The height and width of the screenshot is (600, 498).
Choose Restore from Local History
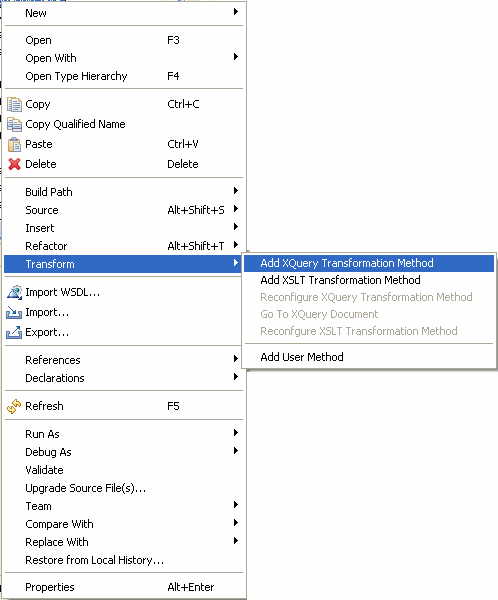[124, 560]
